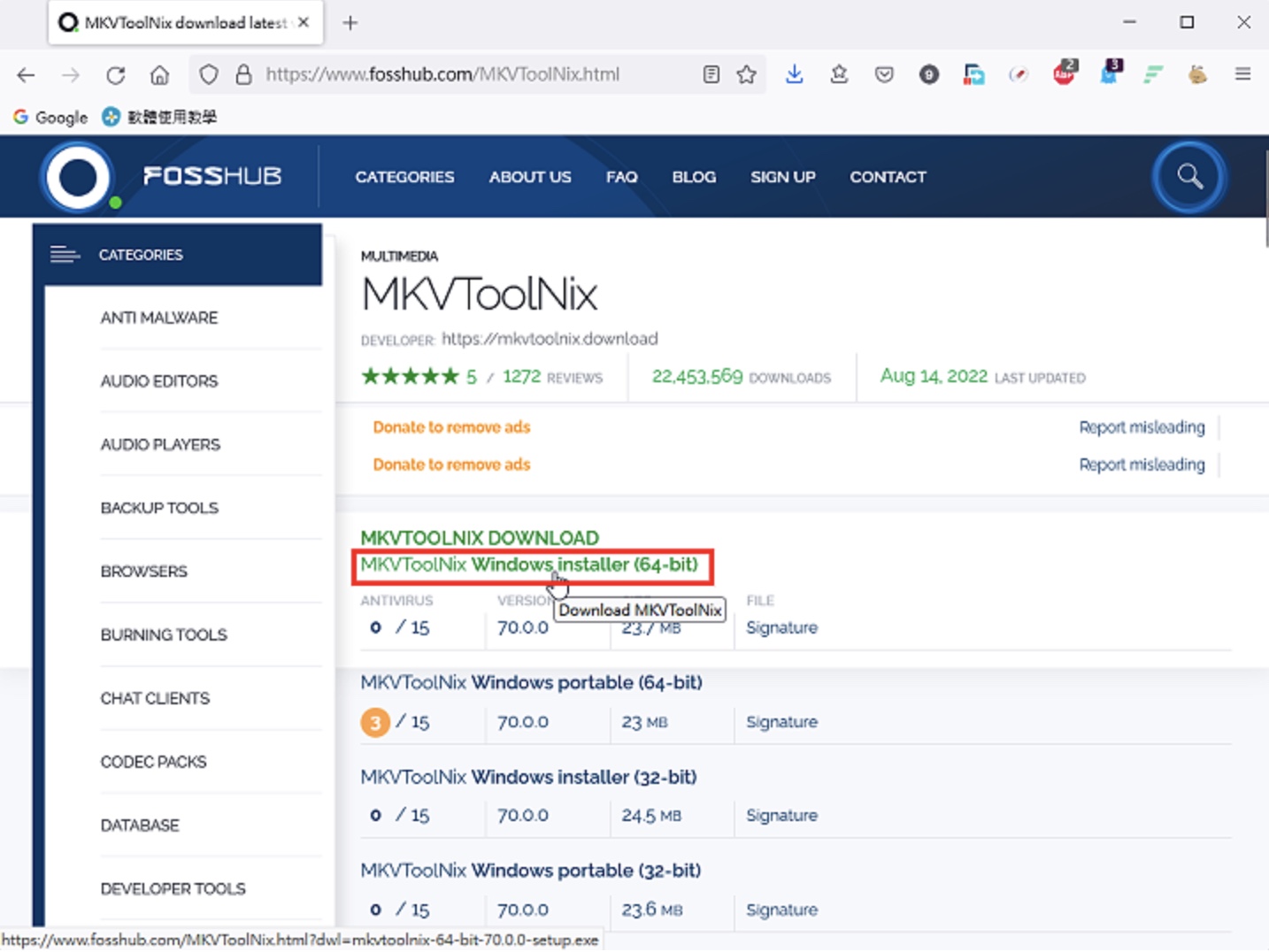Select CODEC PACKS category
Image resolution: width=1269 pixels, height=952 pixels.
coord(153,762)
